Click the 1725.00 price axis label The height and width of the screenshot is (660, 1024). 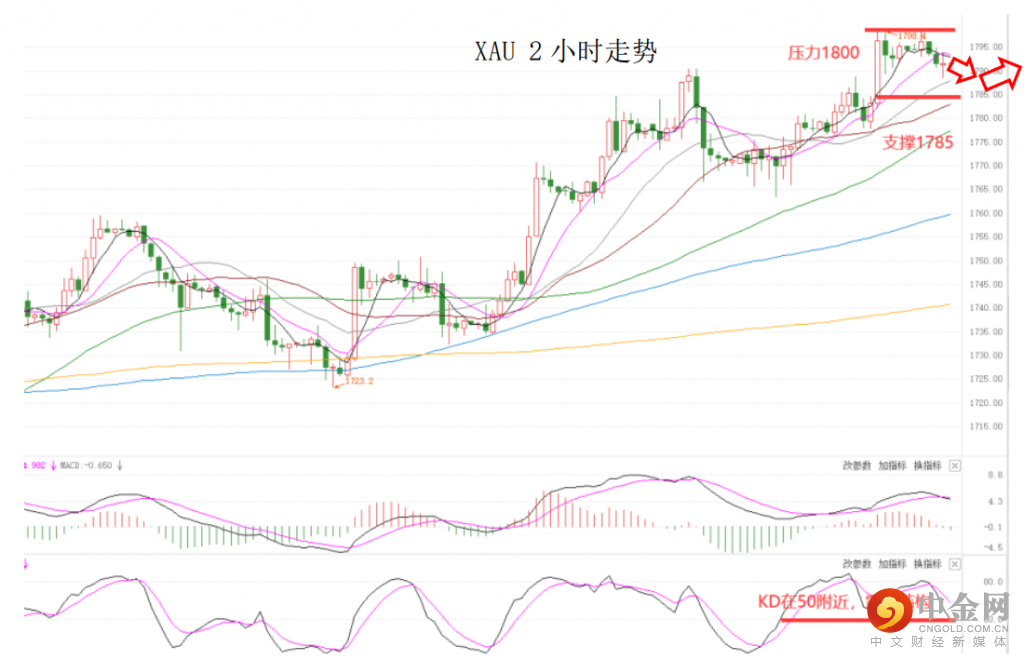click(986, 379)
